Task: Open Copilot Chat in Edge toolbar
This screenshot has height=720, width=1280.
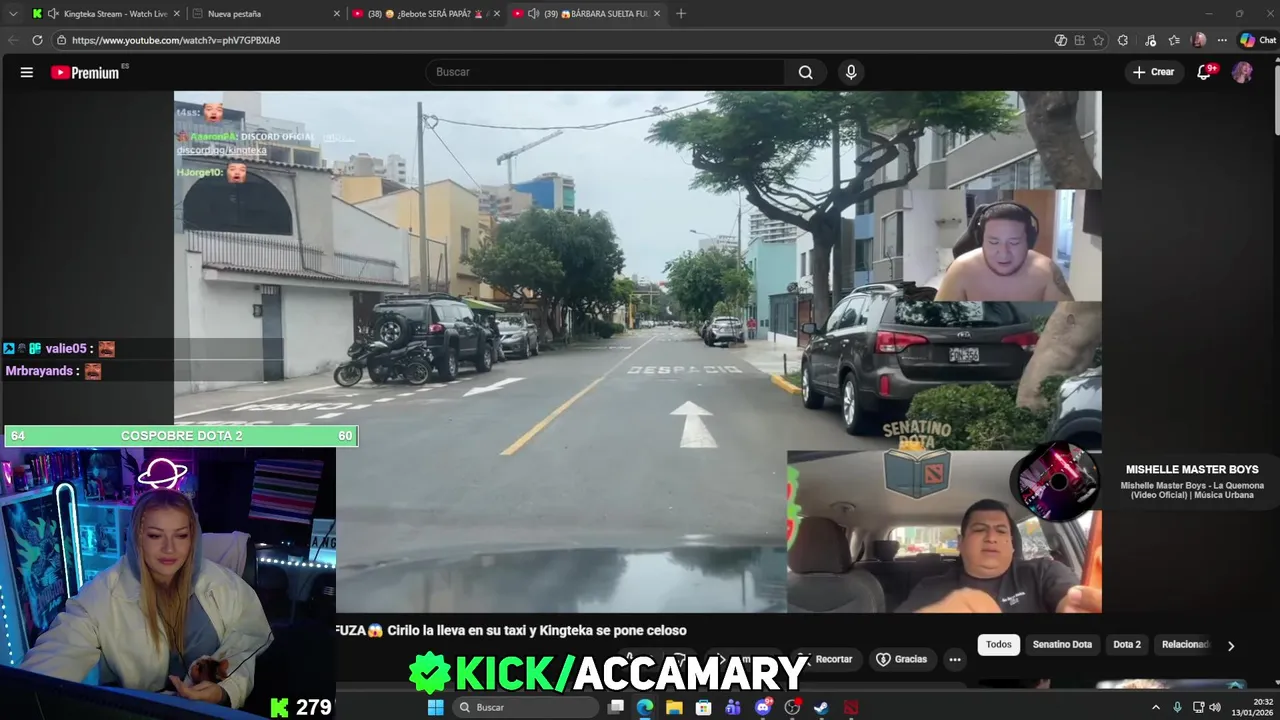Action: point(1258,40)
